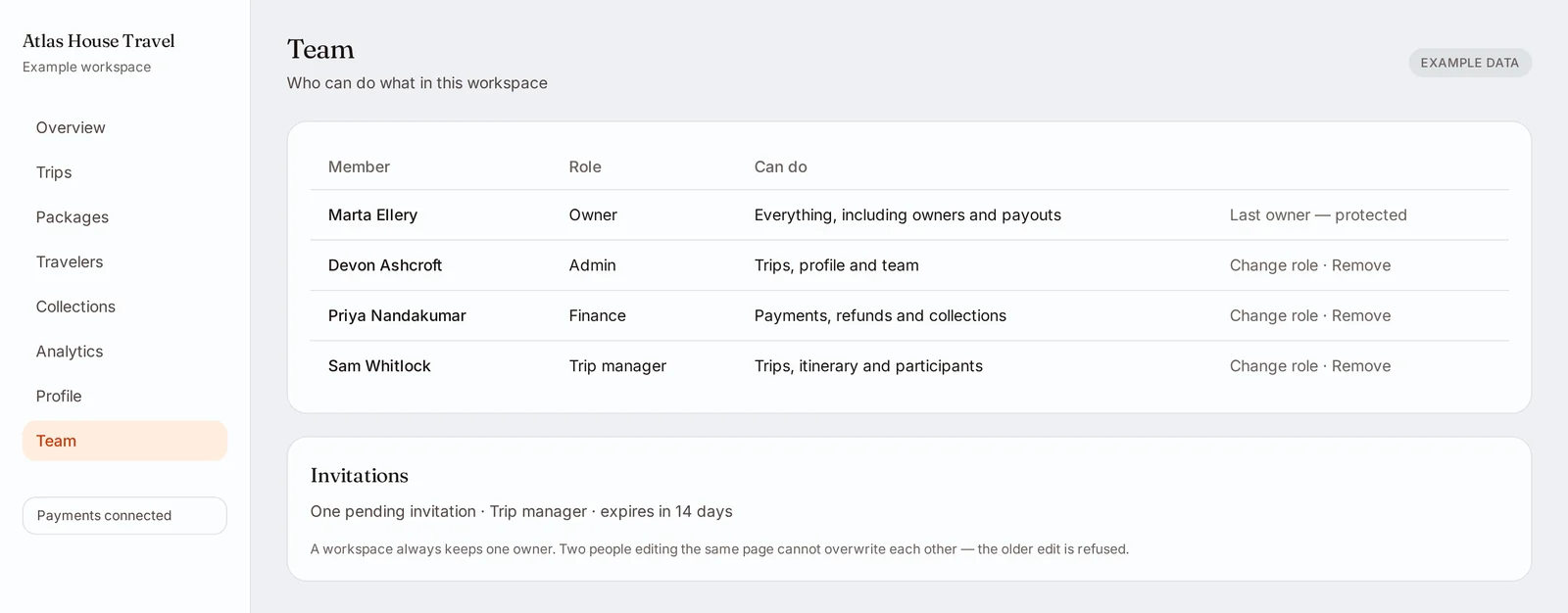Remove Devon Ashcroft from the team
This screenshot has width=1568, height=613.
(x=1361, y=265)
